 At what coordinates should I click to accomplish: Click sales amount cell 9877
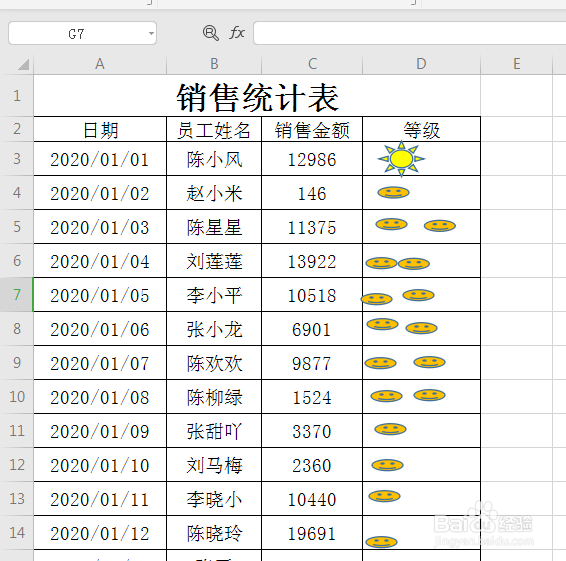[312, 362]
